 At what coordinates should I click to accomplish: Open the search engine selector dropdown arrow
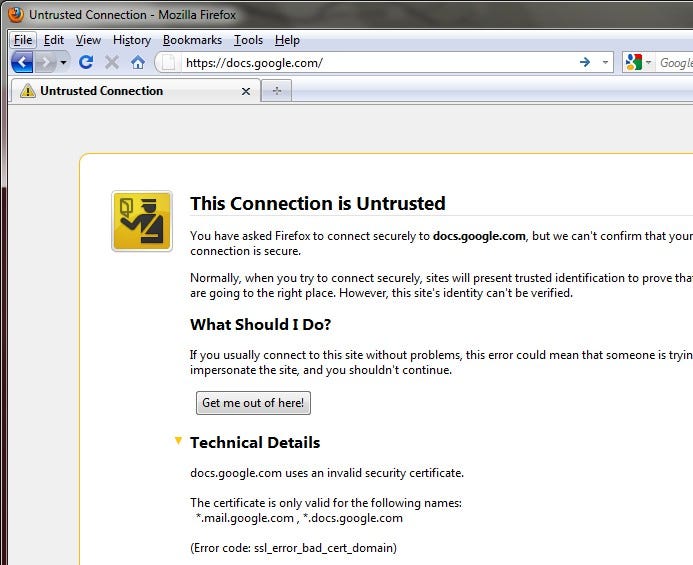point(648,62)
